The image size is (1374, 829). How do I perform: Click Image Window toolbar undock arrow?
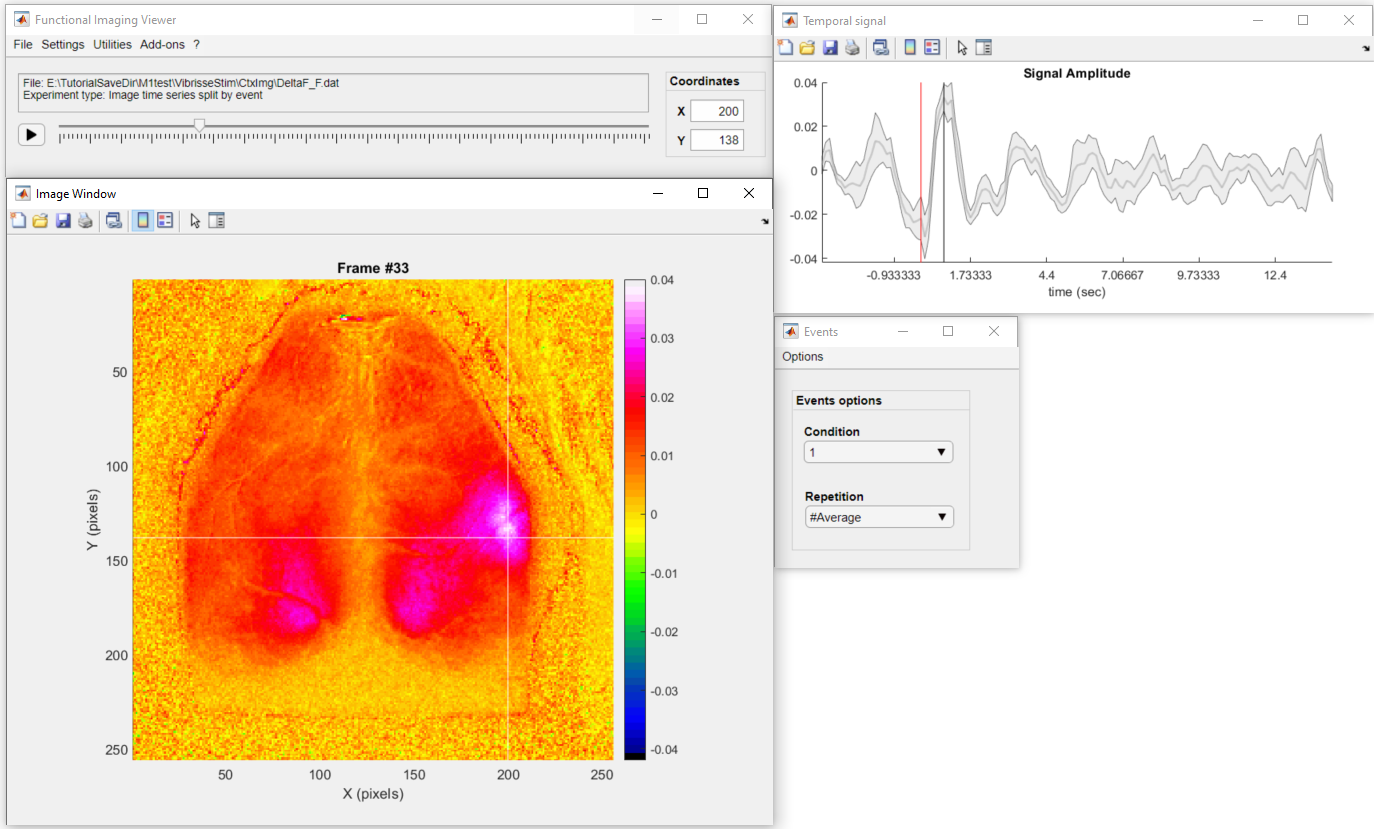pyautogui.click(x=765, y=221)
